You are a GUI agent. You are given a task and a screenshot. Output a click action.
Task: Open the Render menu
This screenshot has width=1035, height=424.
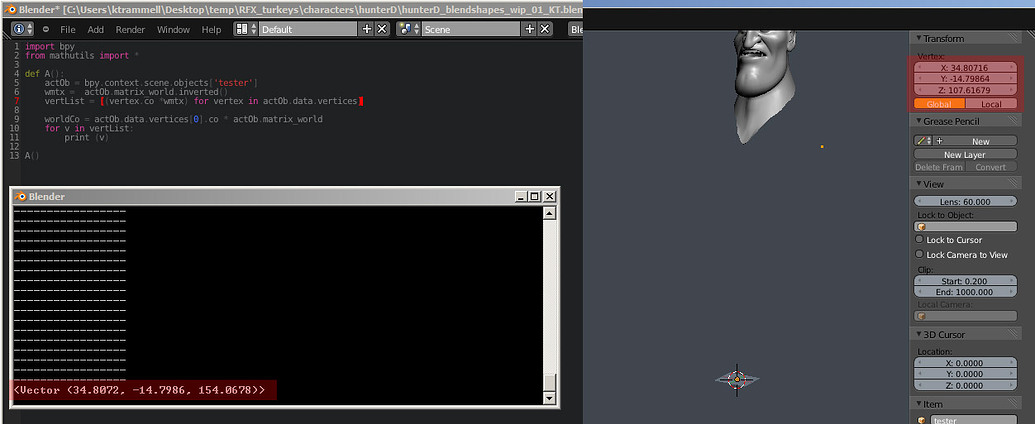tap(131, 29)
